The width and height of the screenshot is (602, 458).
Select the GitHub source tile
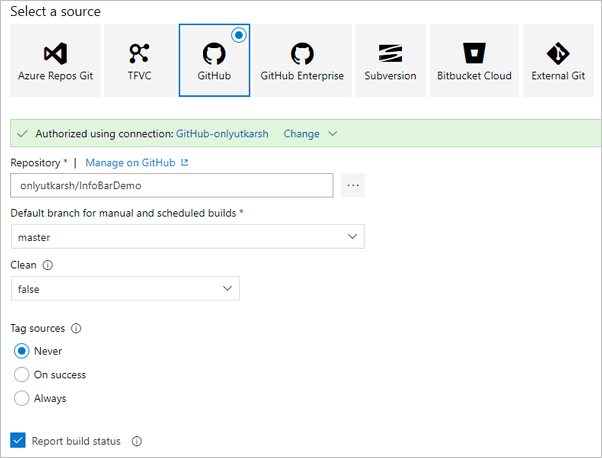[214, 61]
